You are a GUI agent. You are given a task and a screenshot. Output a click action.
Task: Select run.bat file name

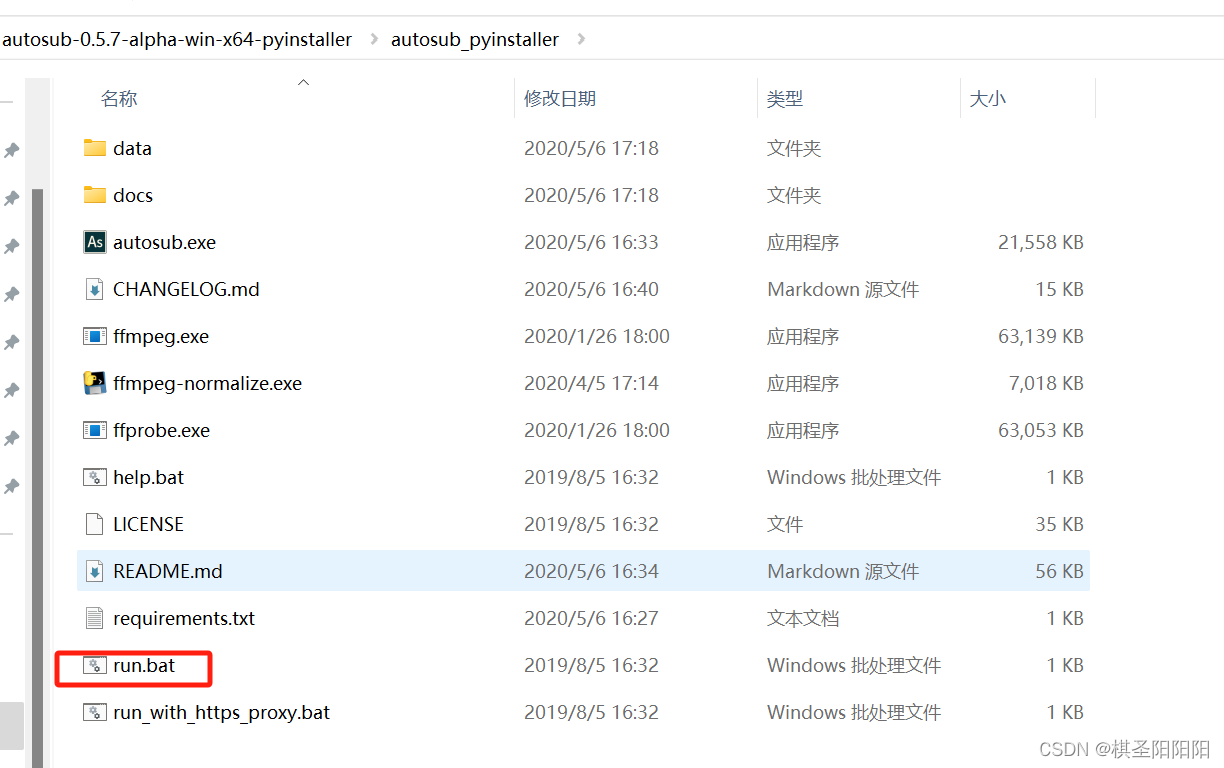pos(144,665)
